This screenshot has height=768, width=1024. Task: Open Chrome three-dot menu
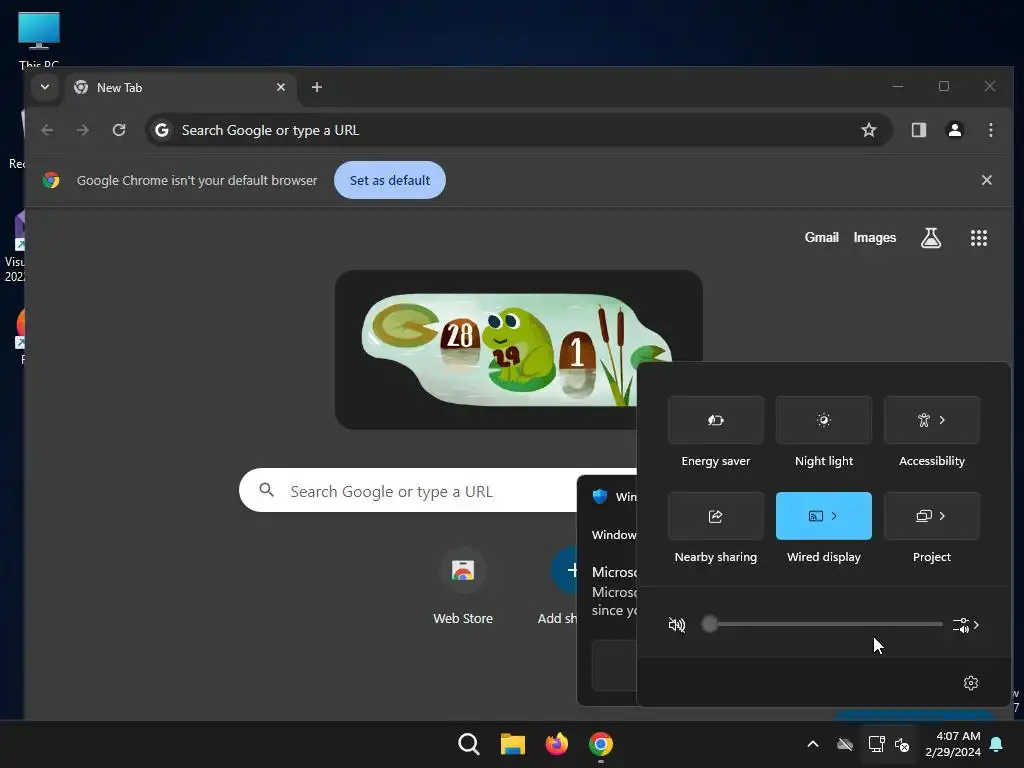click(x=991, y=130)
